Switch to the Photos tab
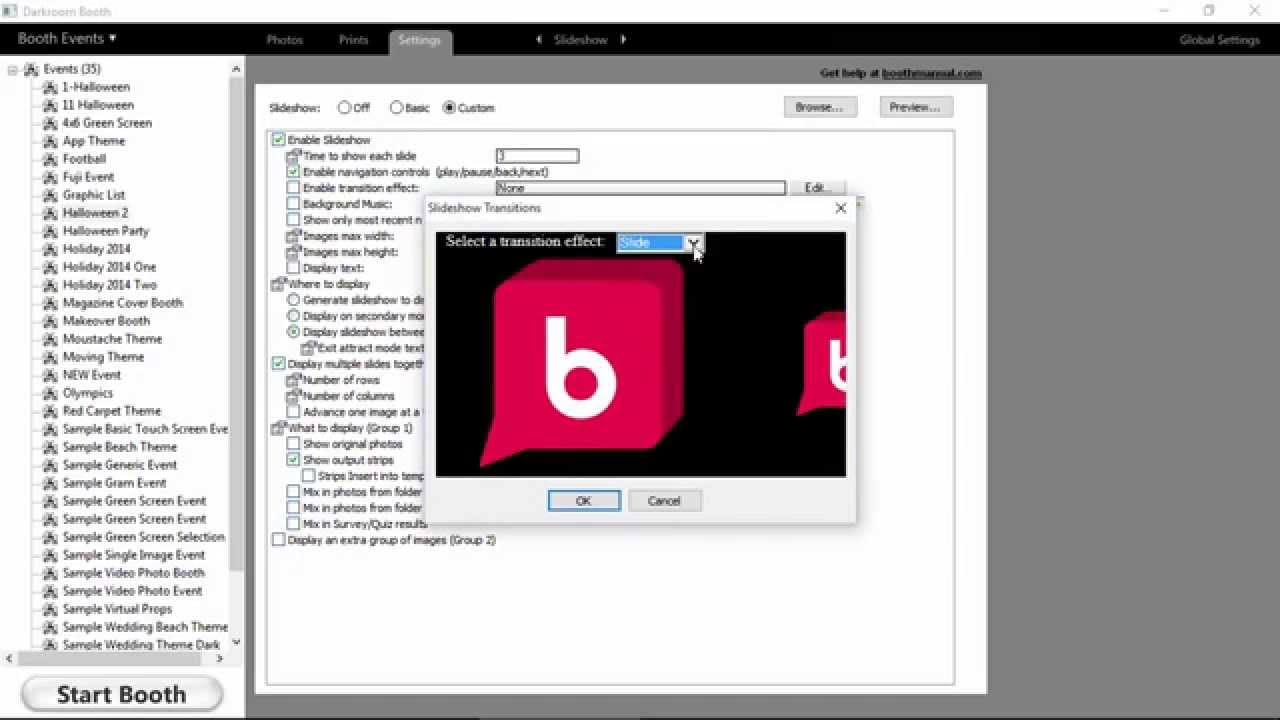 (284, 40)
